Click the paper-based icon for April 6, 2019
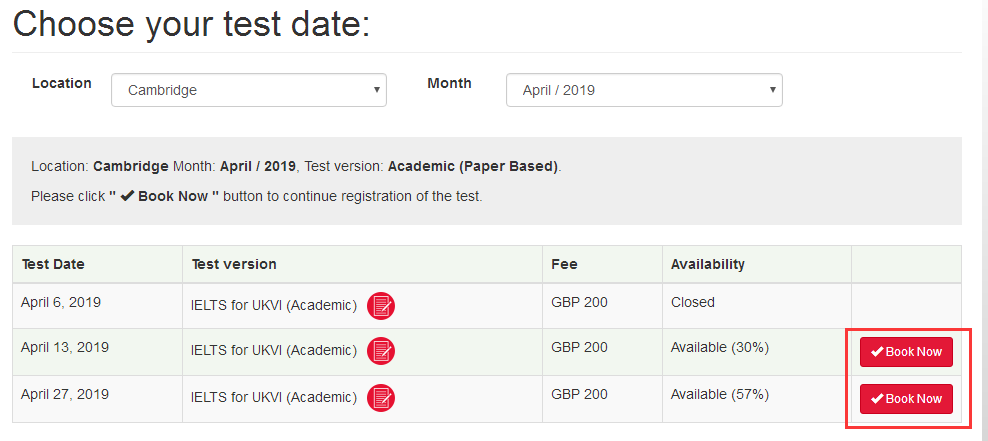The height and width of the screenshot is (441, 988). (381, 306)
